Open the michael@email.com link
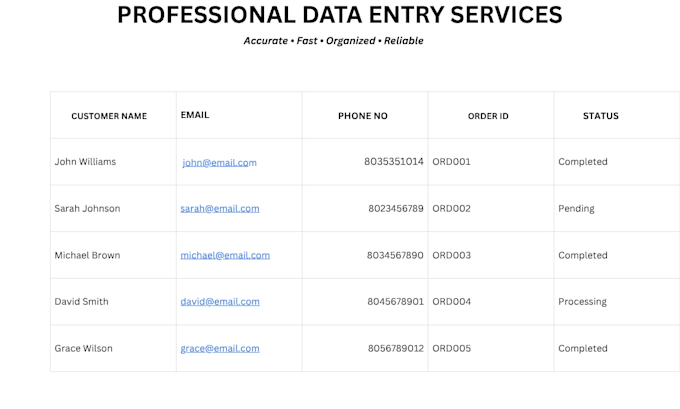Viewport: 680px width, 409px height. (225, 255)
